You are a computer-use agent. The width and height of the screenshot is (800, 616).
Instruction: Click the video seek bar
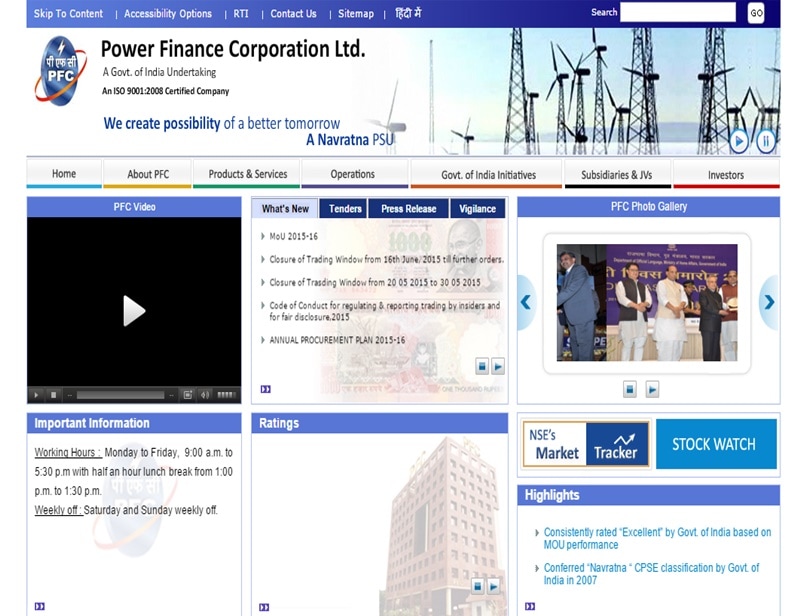tap(120, 395)
